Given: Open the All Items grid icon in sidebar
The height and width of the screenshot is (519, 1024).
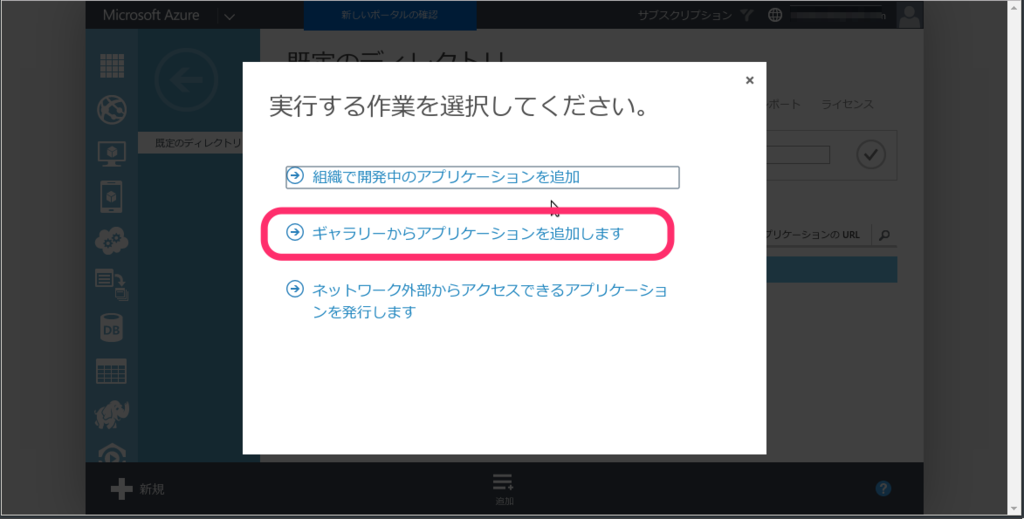Looking at the screenshot, I should 112,66.
